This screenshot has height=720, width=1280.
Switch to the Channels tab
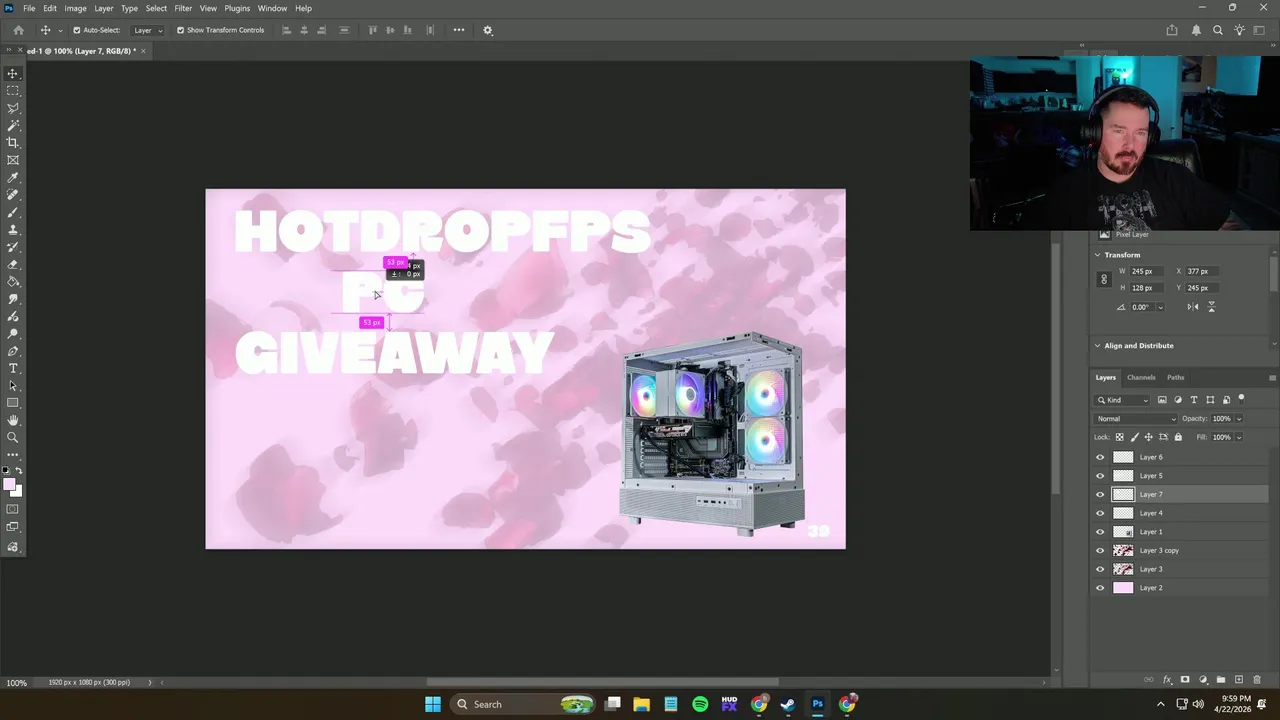(1141, 377)
